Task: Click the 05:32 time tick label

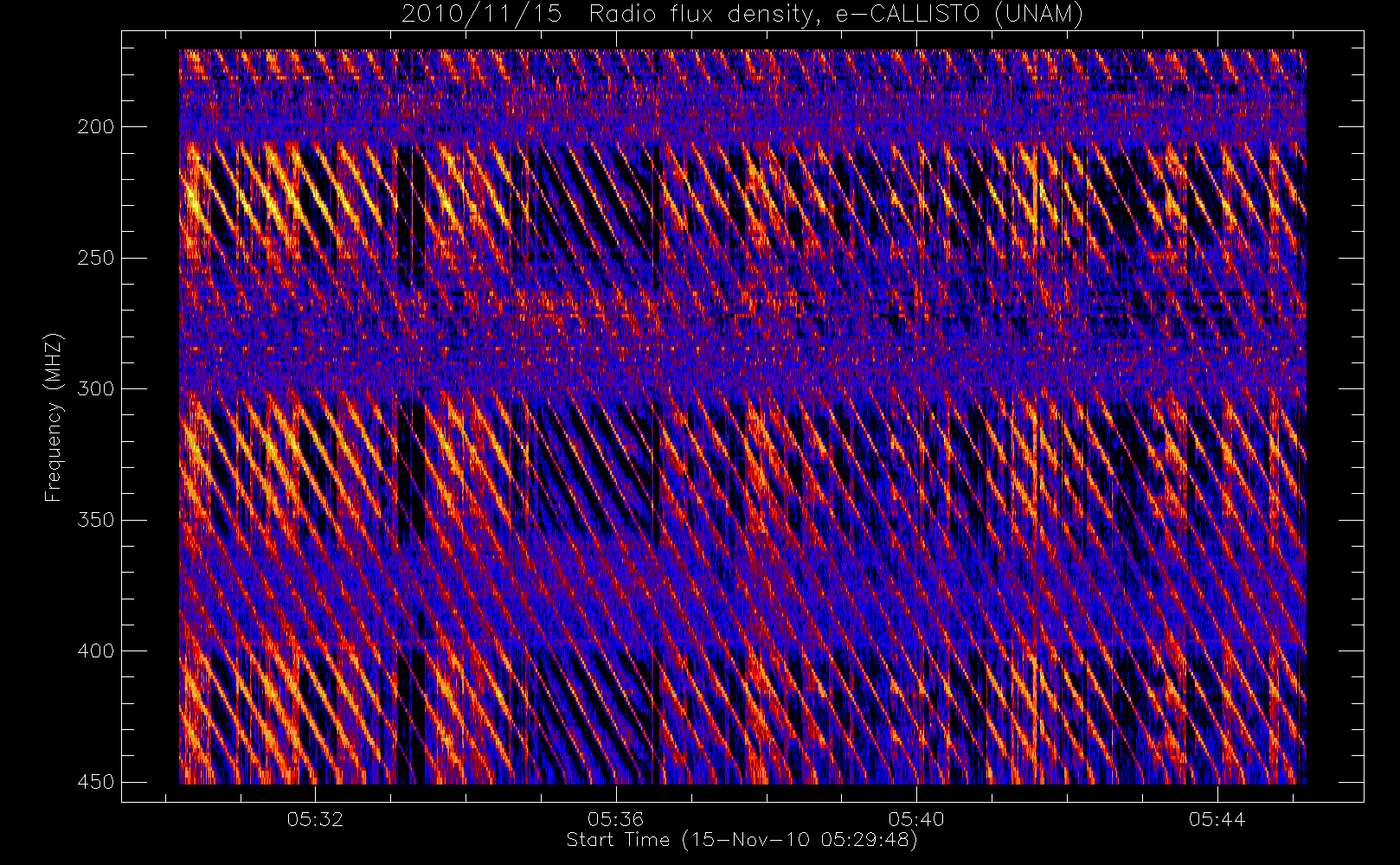Action: coord(316,819)
